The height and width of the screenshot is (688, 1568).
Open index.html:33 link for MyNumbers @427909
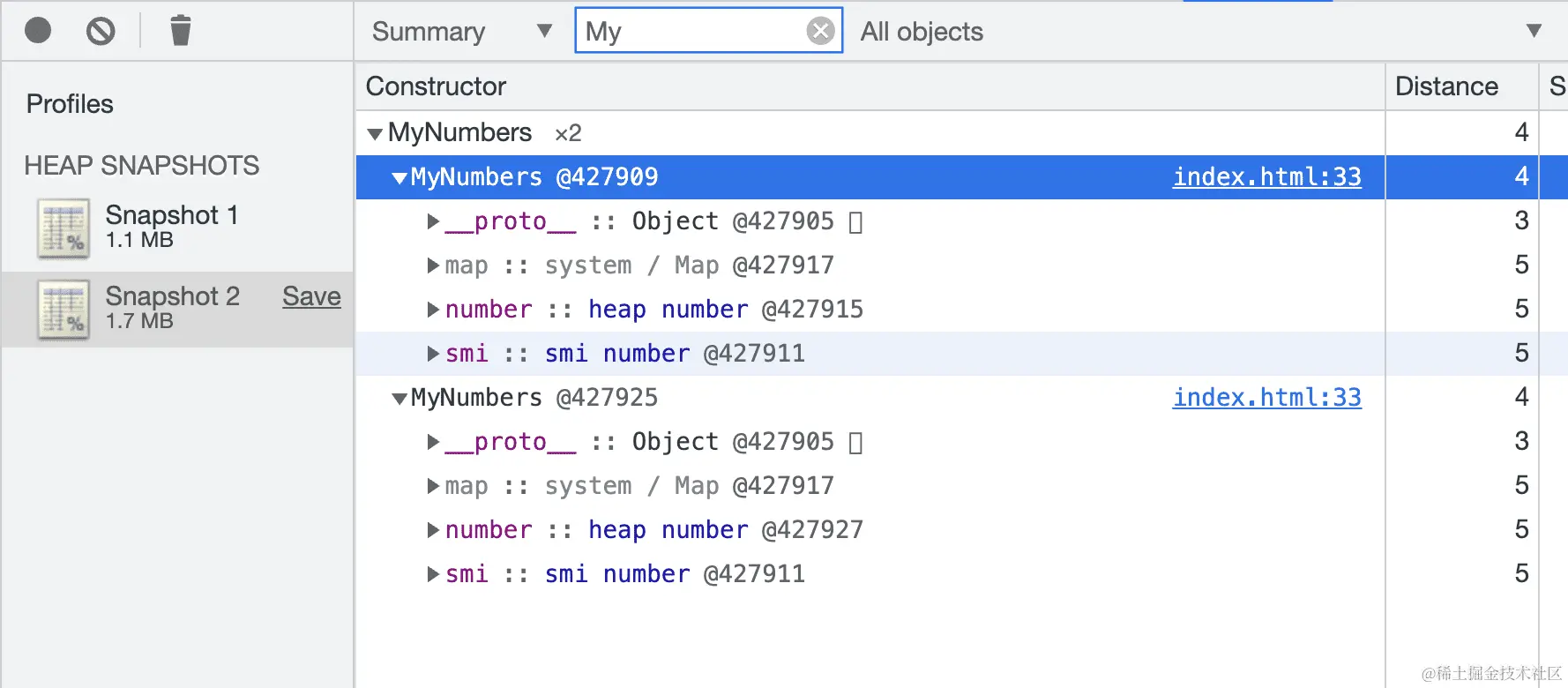(1266, 177)
